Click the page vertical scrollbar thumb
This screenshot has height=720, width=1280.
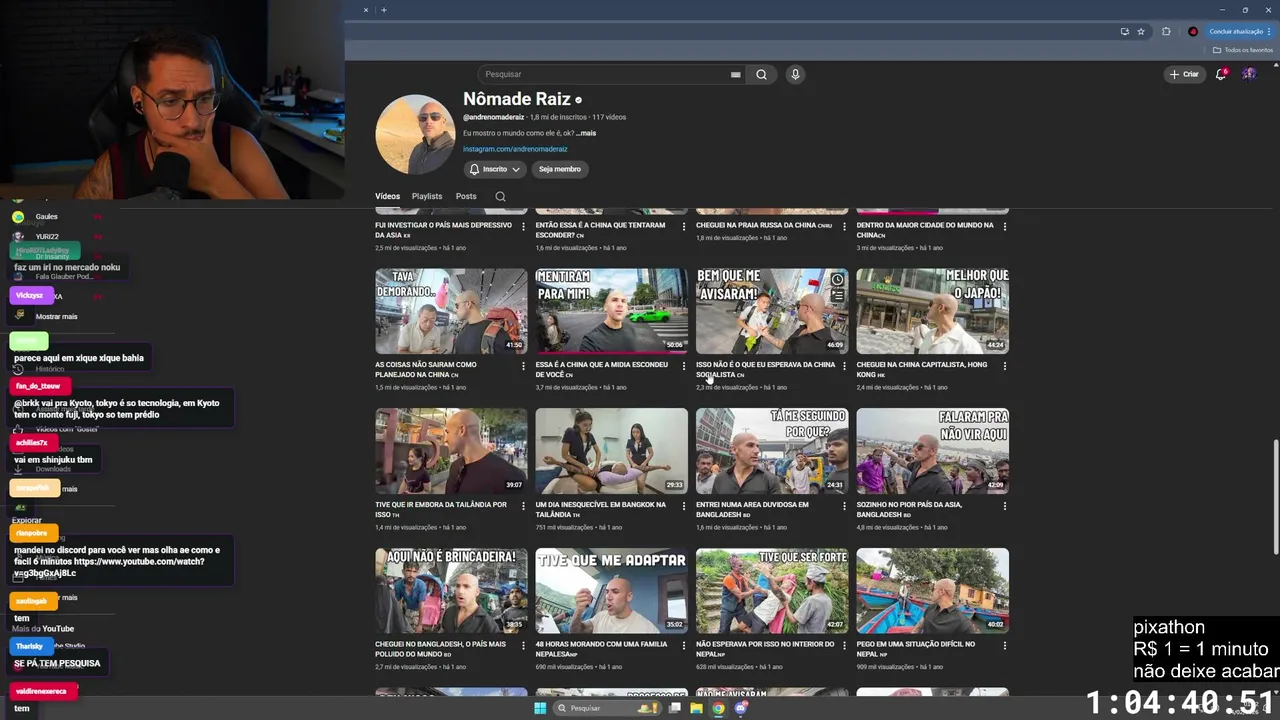(1275, 495)
